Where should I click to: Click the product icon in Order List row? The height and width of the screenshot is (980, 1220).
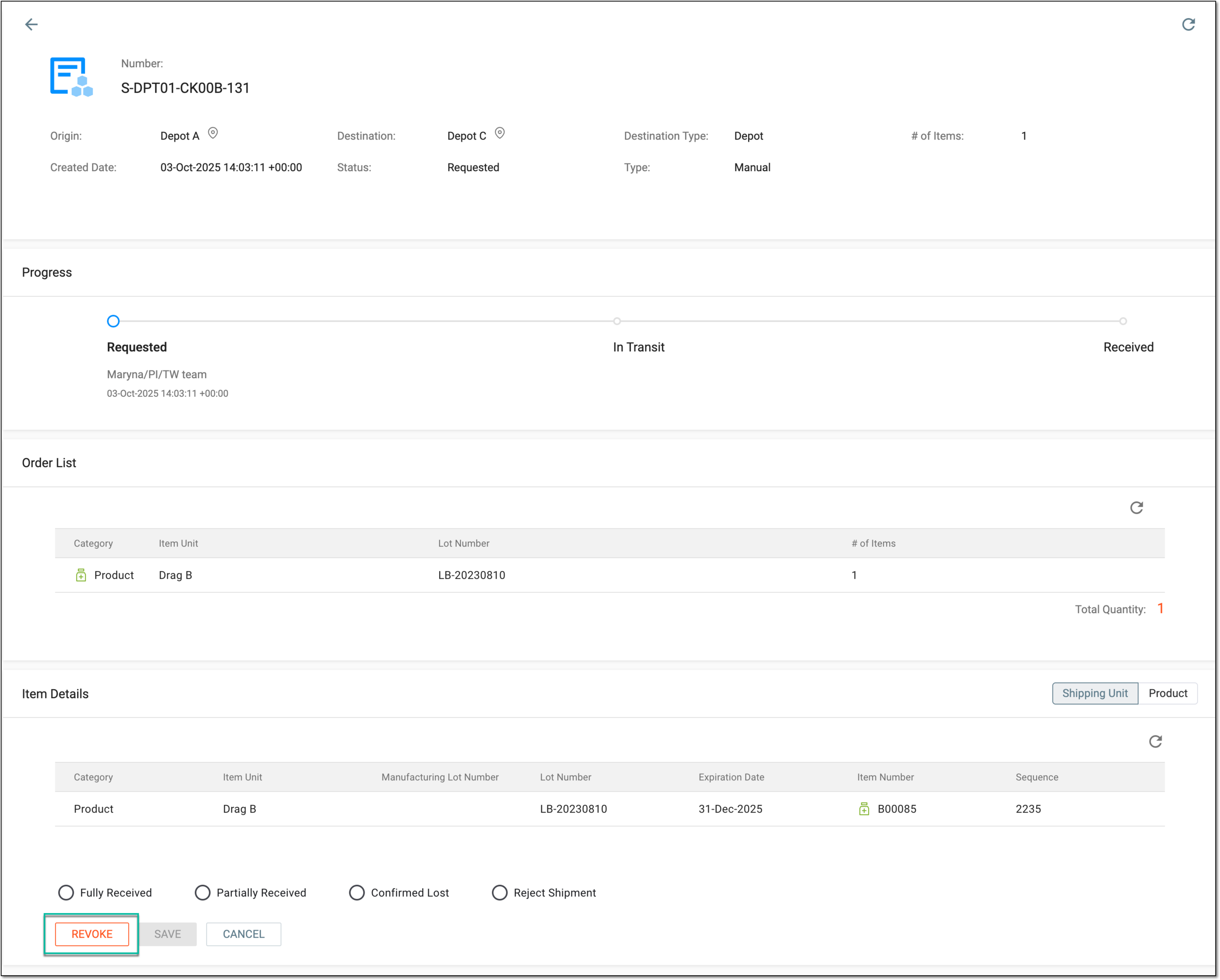[x=81, y=575]
